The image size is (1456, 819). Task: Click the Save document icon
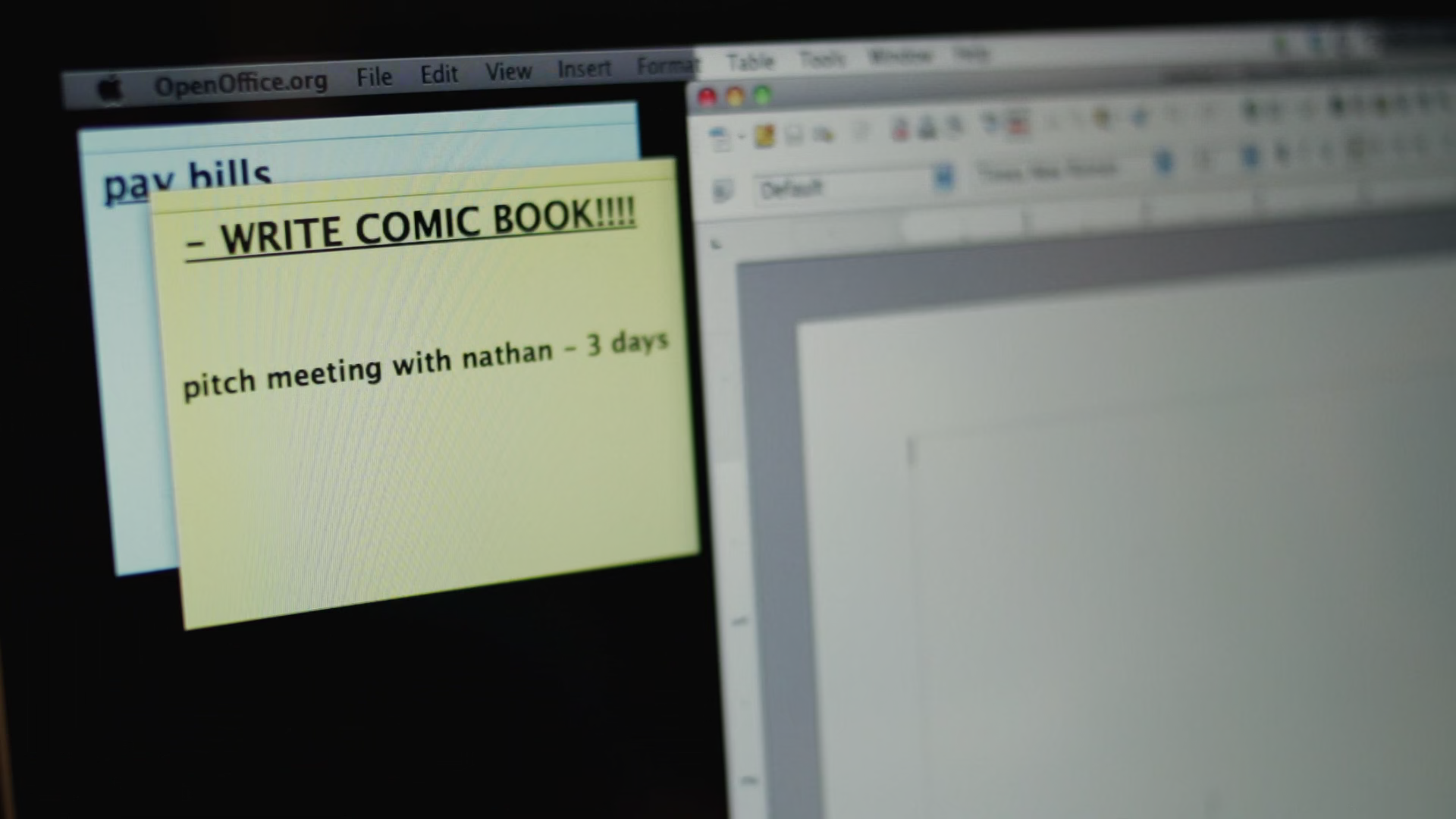tap(794, 135)
